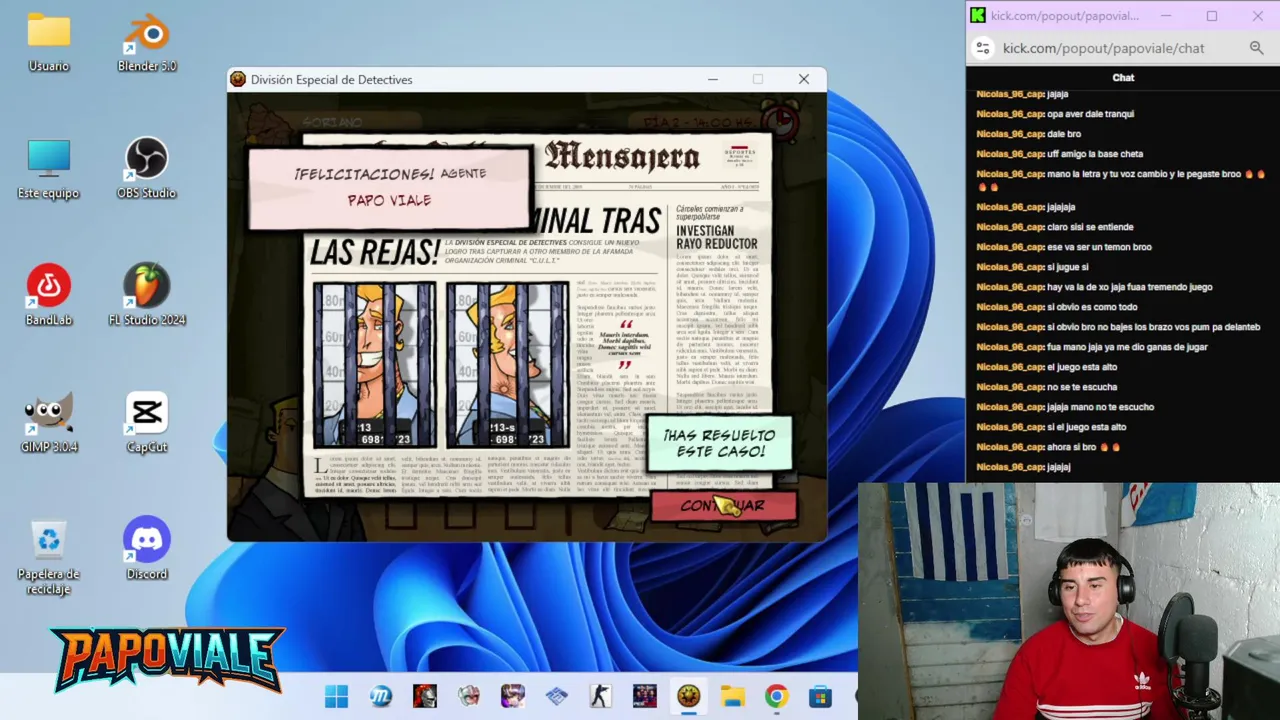Click the ¡HAS RESUELTO ESTE CASO! box
This screenshot has height=720, width=1280.
tap(719, 443)
